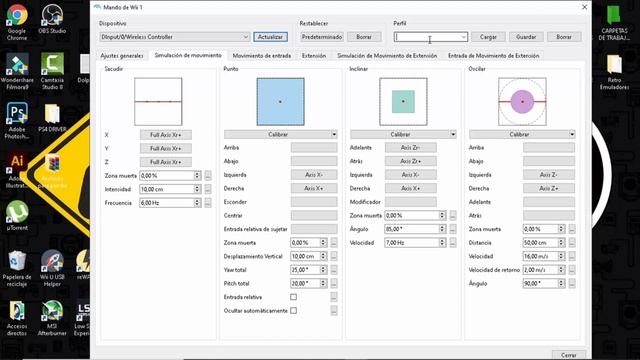Click the Cerrar button

569,355
